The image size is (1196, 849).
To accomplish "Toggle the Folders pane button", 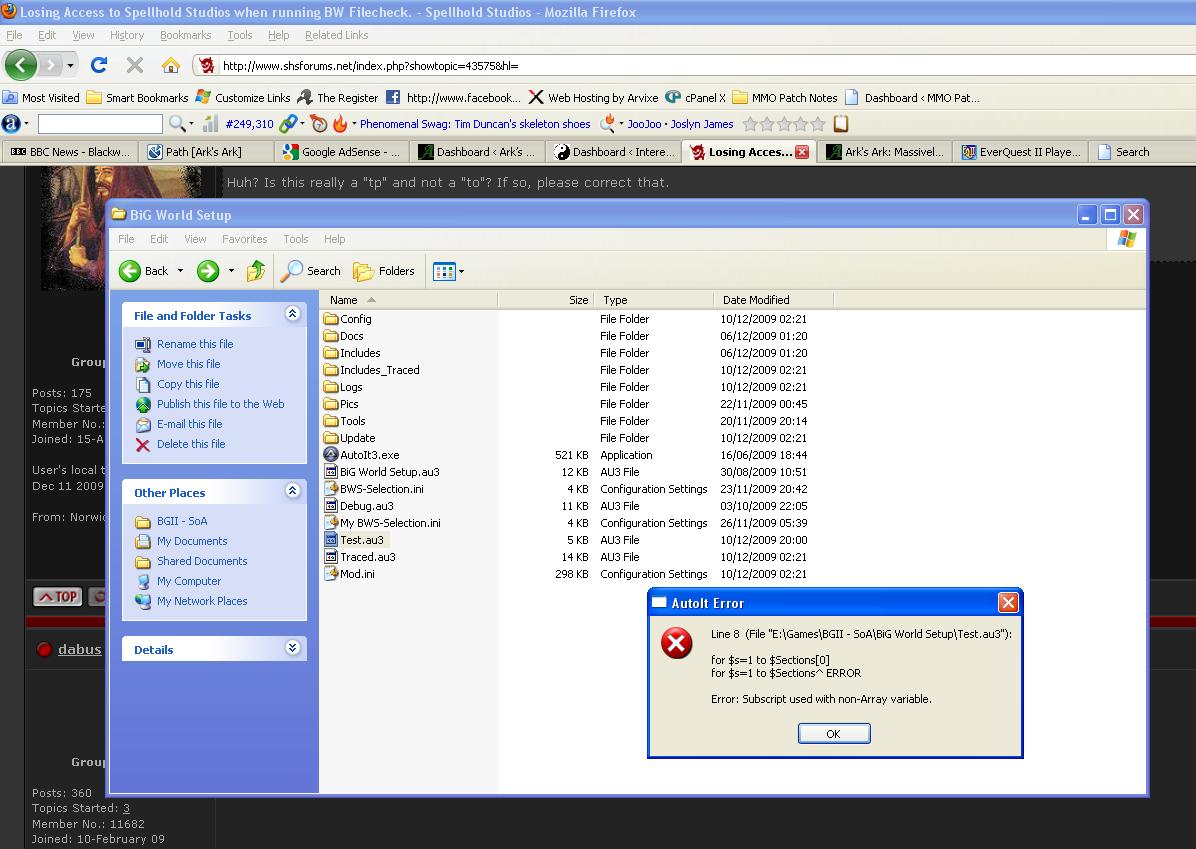I will (x=384, y=271).
